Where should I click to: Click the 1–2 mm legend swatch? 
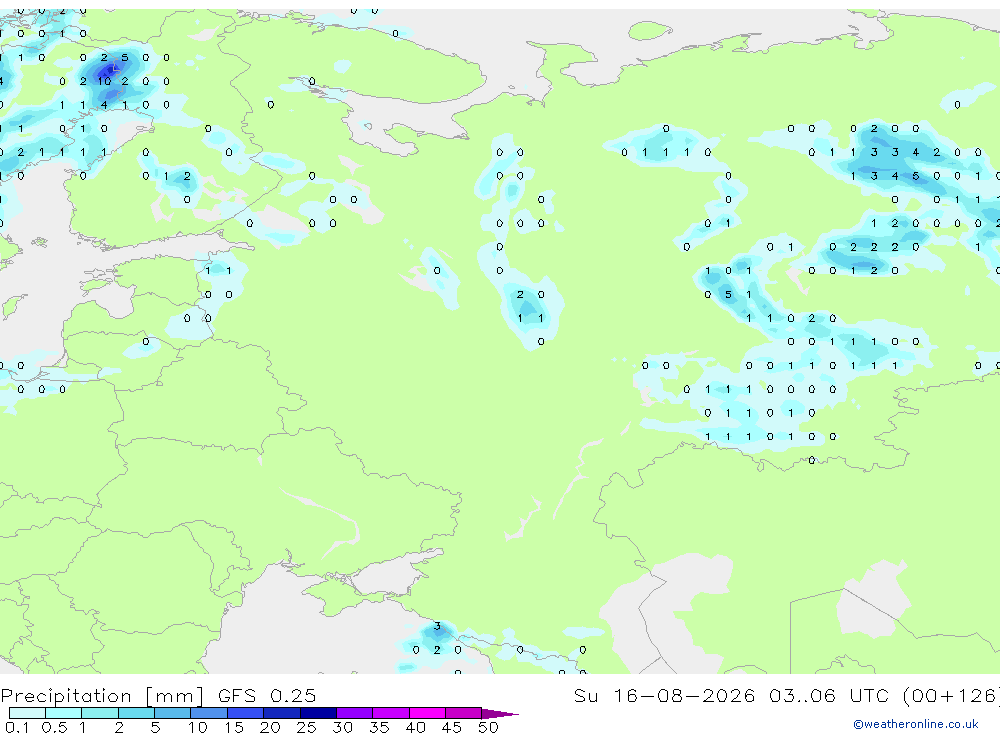pos(100,713)
